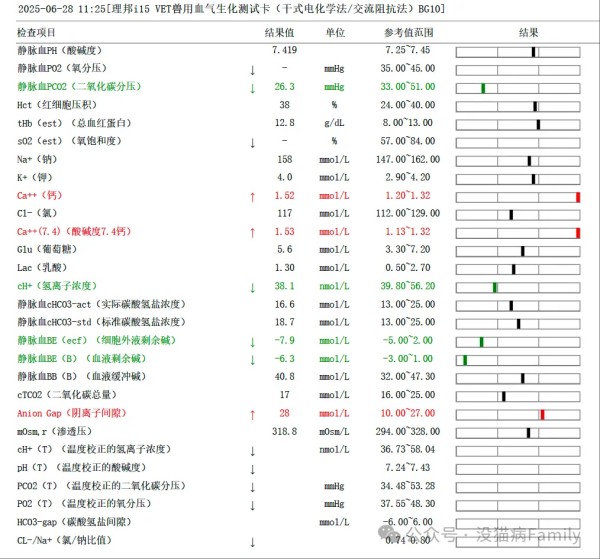Click the cH+ value 38.1
The height and width of the screenshot is (559, 600).
284,286
